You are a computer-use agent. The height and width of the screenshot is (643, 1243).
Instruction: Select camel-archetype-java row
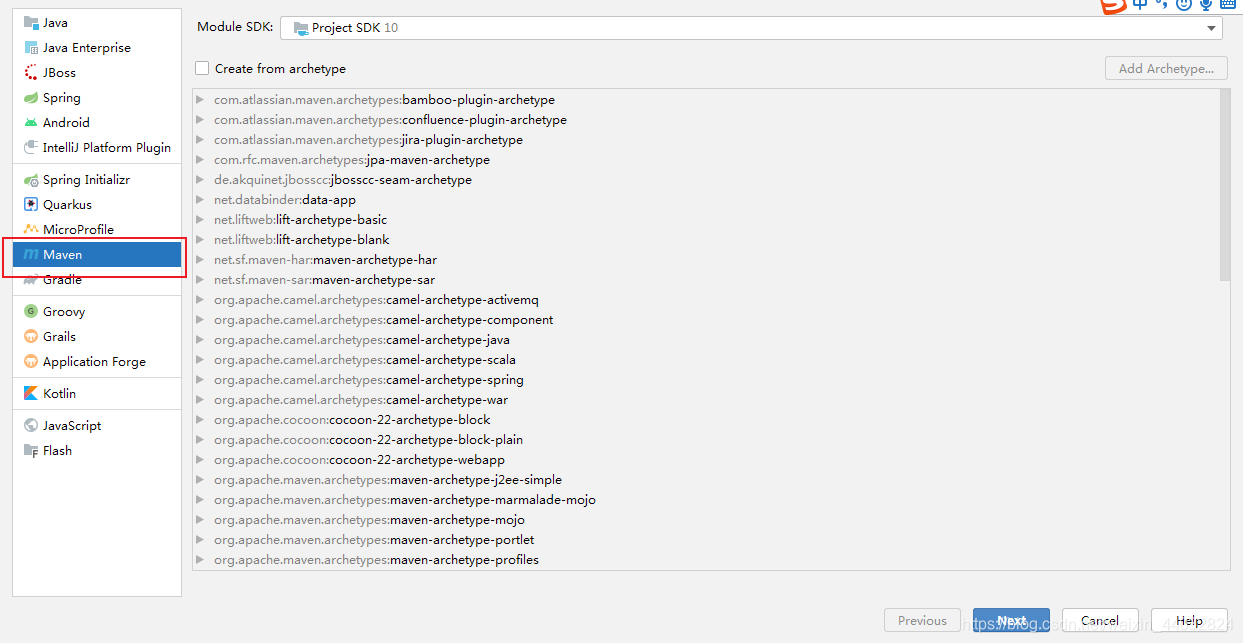(x=706, y=340)
